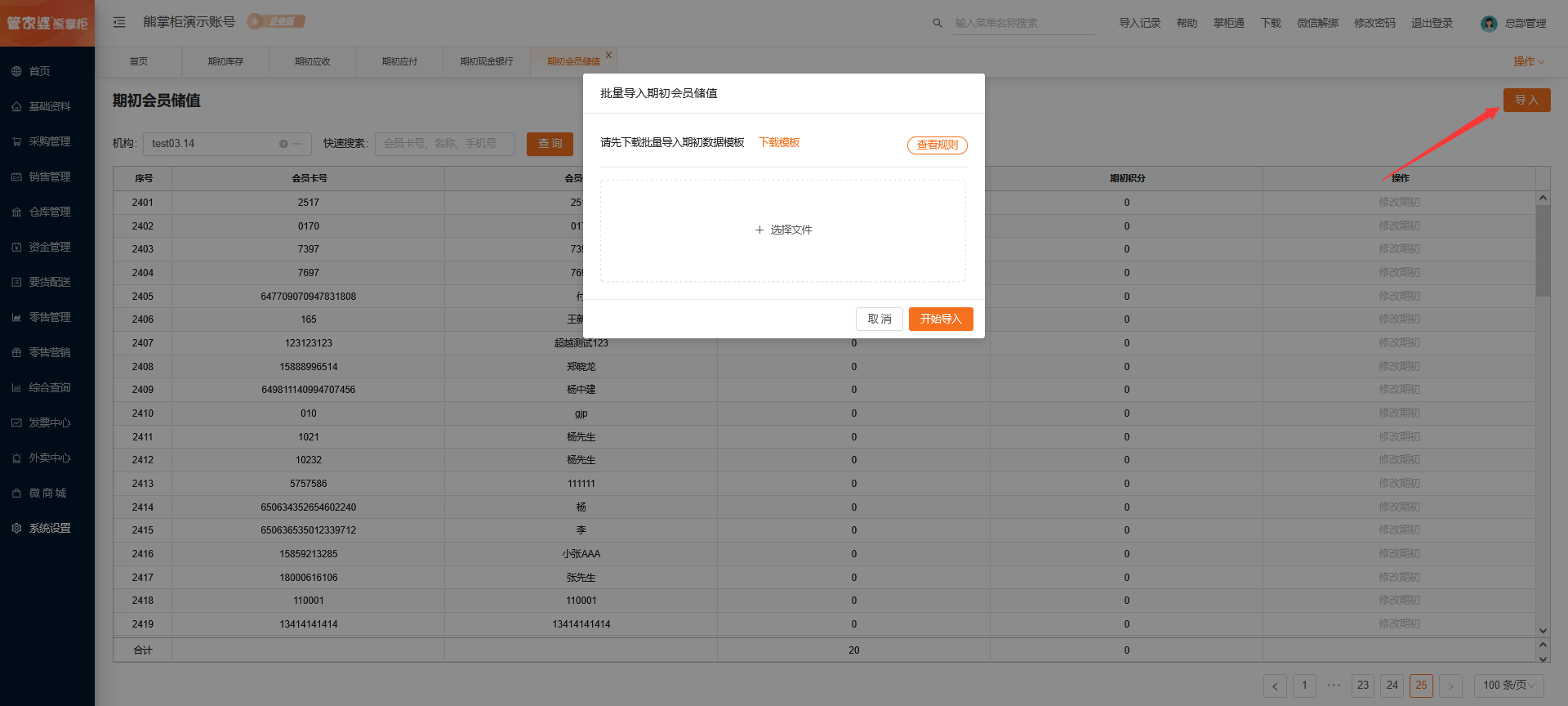
Task: Click the menu name search field
Action: 1024,23
